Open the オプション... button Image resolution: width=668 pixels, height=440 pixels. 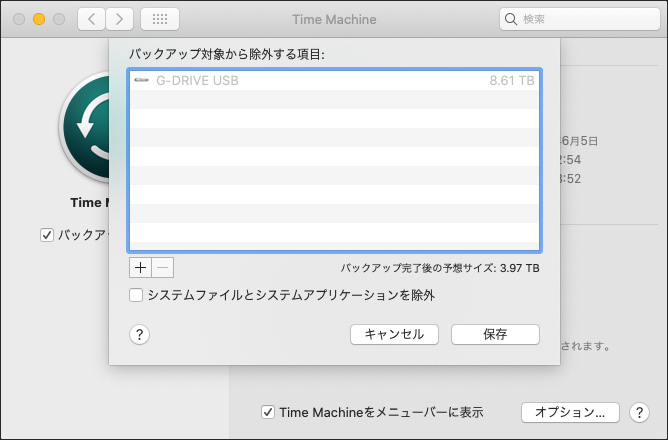tap(570, 412)
